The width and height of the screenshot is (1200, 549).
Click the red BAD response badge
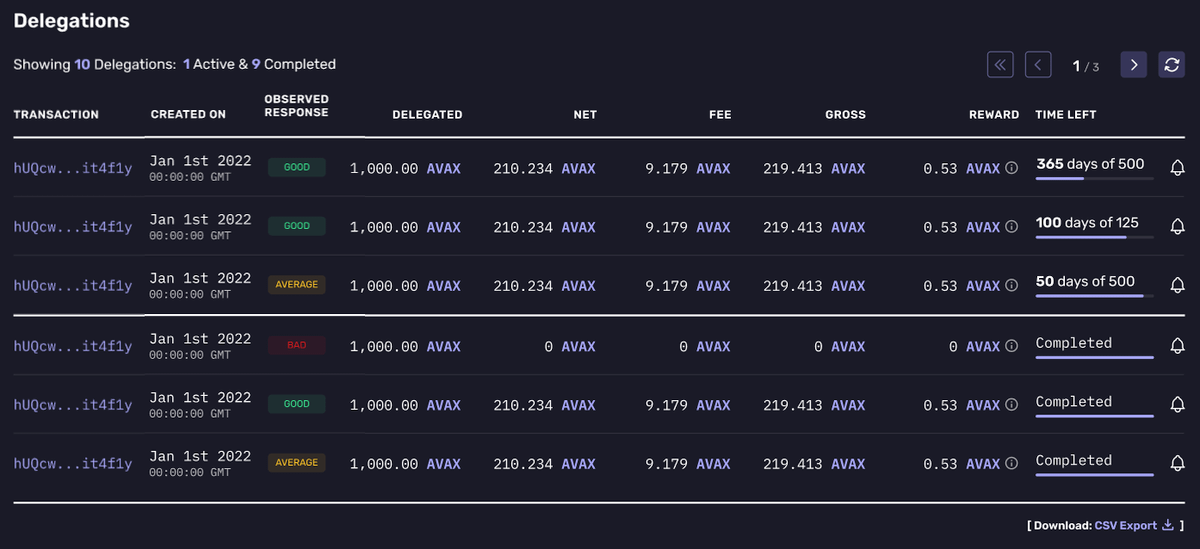click(296, 345)
